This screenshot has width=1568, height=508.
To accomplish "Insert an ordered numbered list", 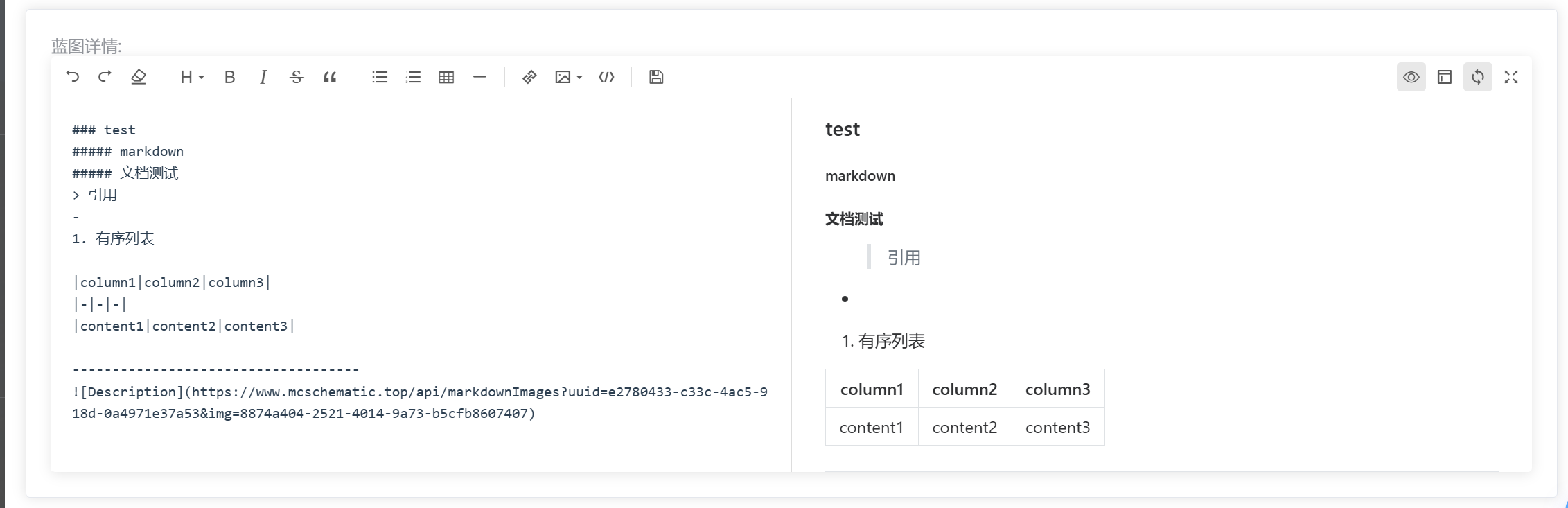I will click(413, 77).
